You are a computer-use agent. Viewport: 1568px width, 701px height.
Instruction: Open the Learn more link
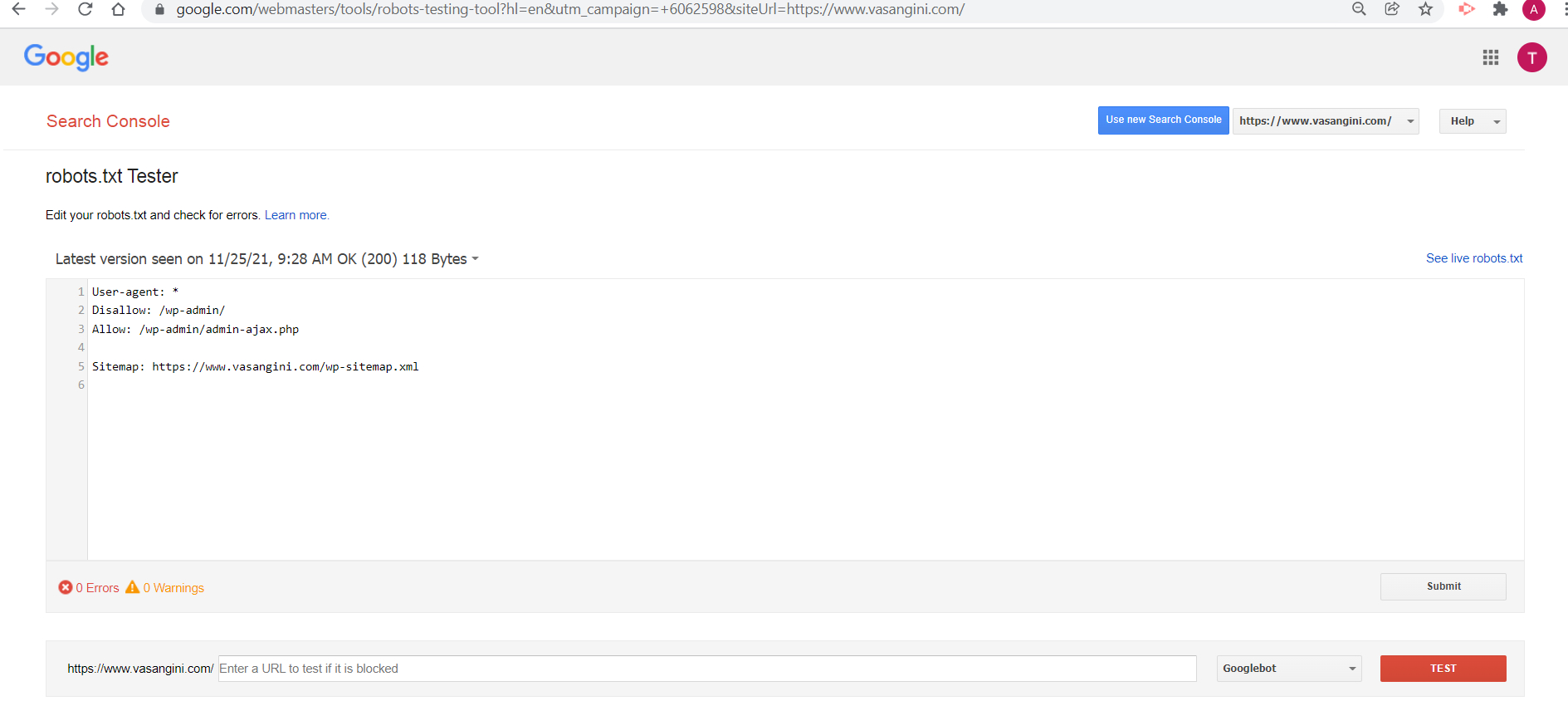296,215
